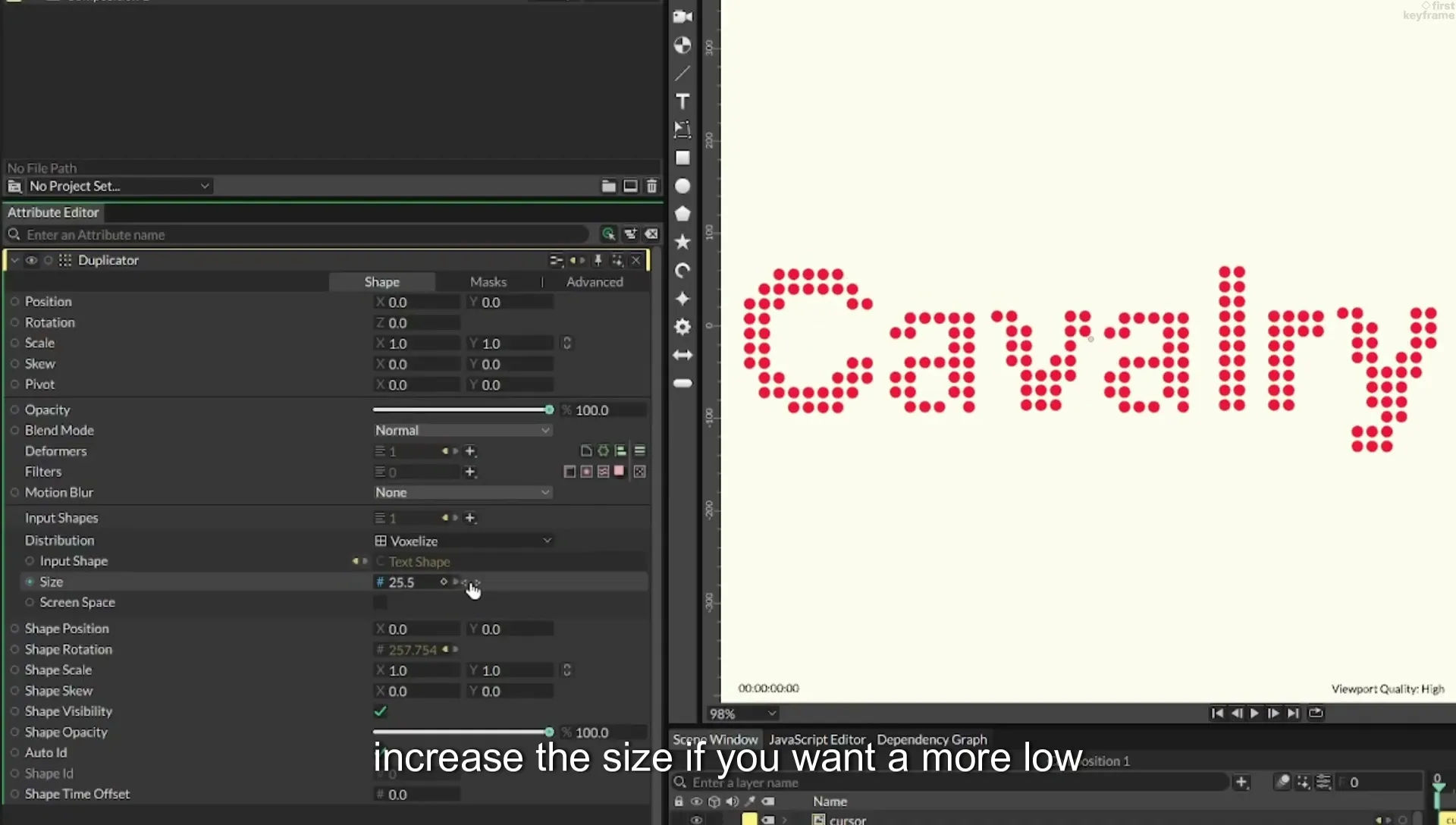This screenshot has width=1456, height=825.
Task: Select the Cog shape tool
Action: [x=682, y=327]
